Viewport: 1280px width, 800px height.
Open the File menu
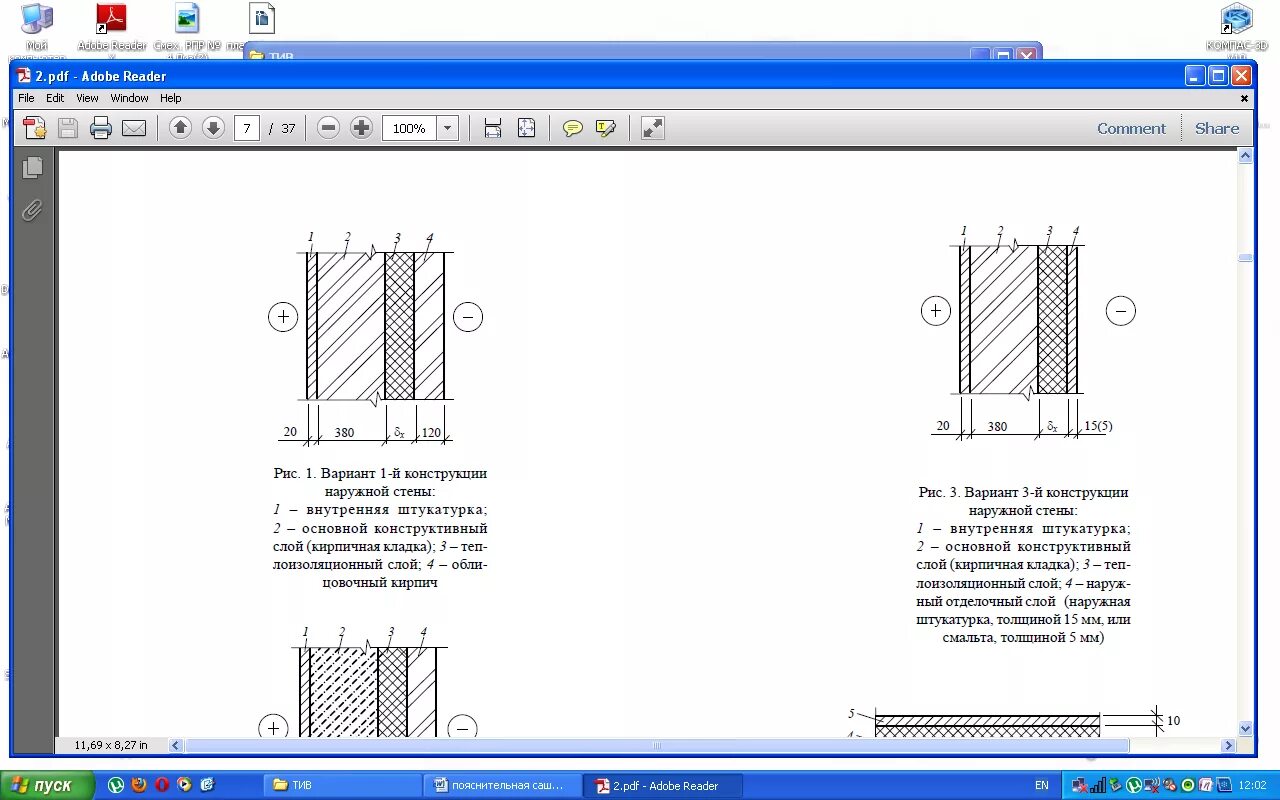click(26, 98)
